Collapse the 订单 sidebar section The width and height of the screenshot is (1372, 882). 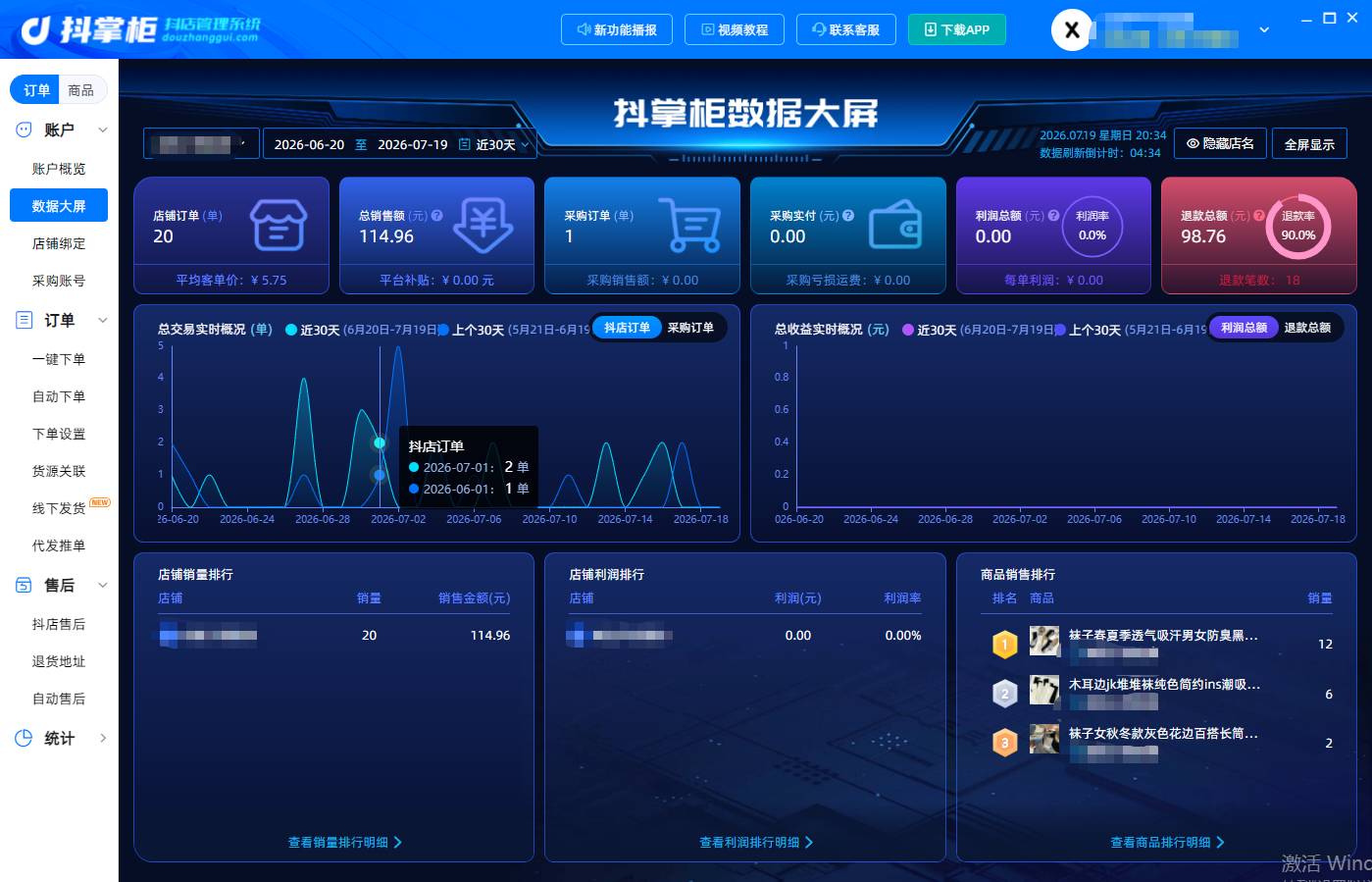tap(102, 320)
